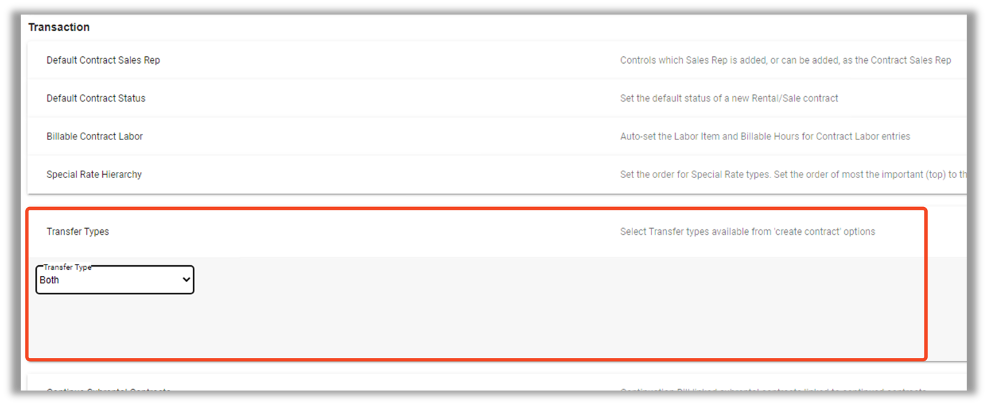Viewport: 985px width, 404px height.
Task: Expand the Default Contract Sales Rep setting
Action: (103, 60)
